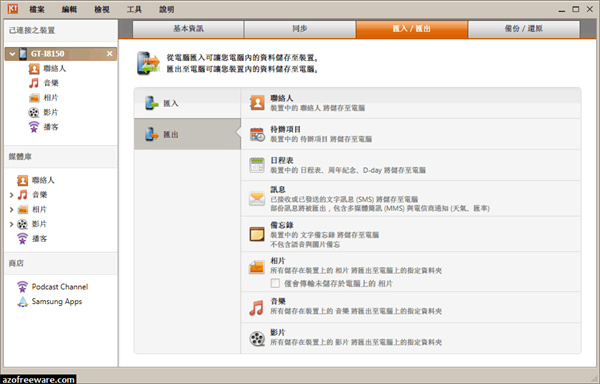Click the 日程表 export row title
This screenshot has width=600, height=384.
(282, 160)
